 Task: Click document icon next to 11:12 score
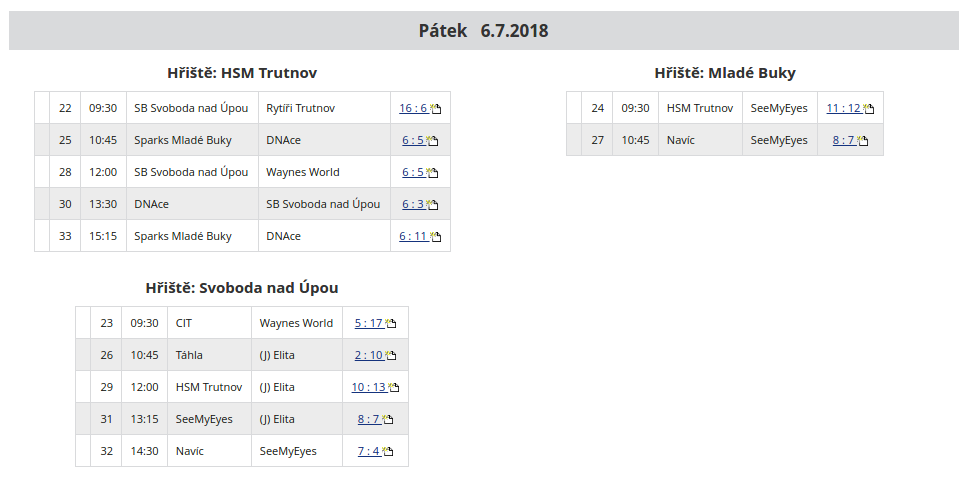tap(868, 109)
